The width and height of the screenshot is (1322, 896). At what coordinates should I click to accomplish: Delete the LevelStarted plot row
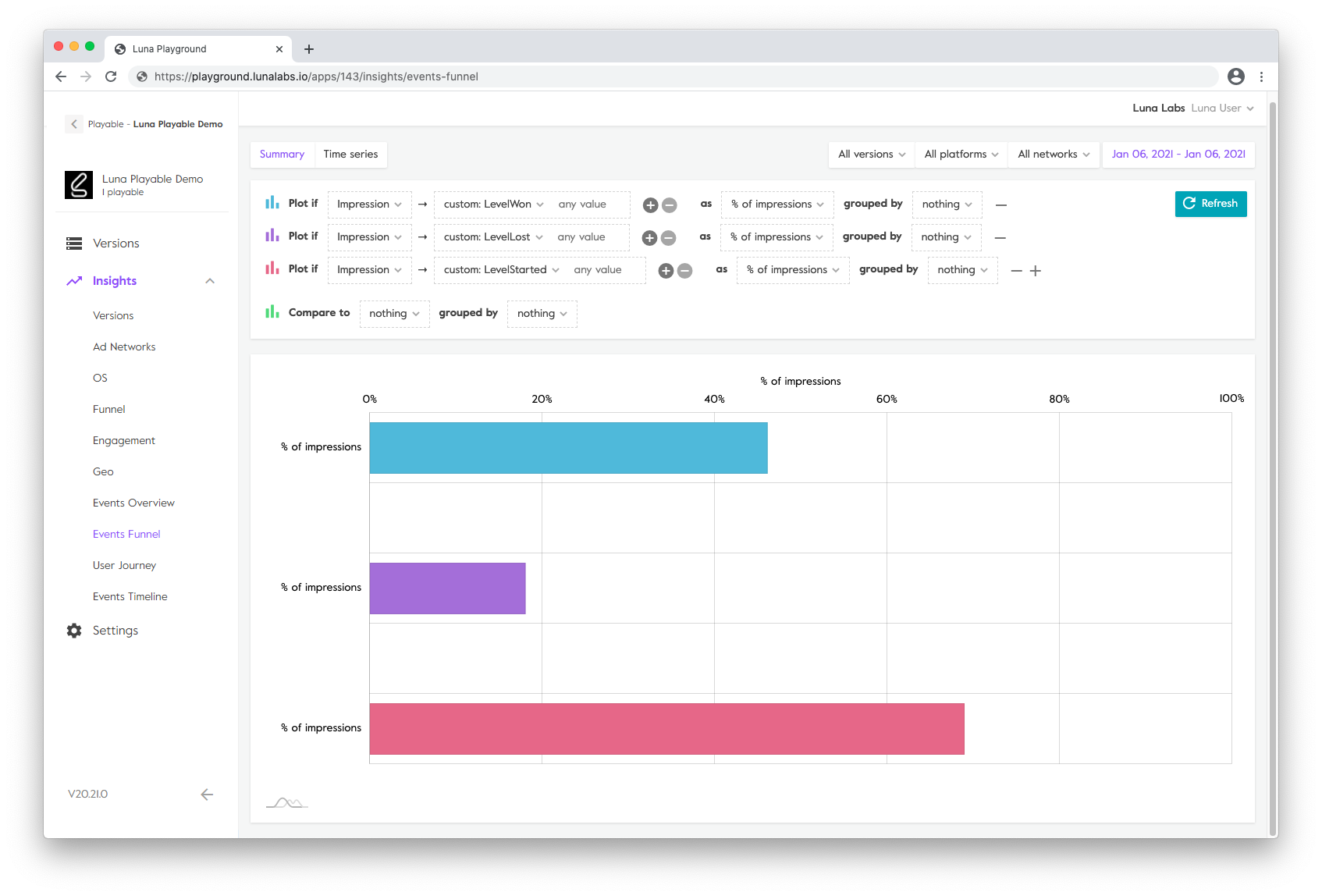pos(1016,271)
